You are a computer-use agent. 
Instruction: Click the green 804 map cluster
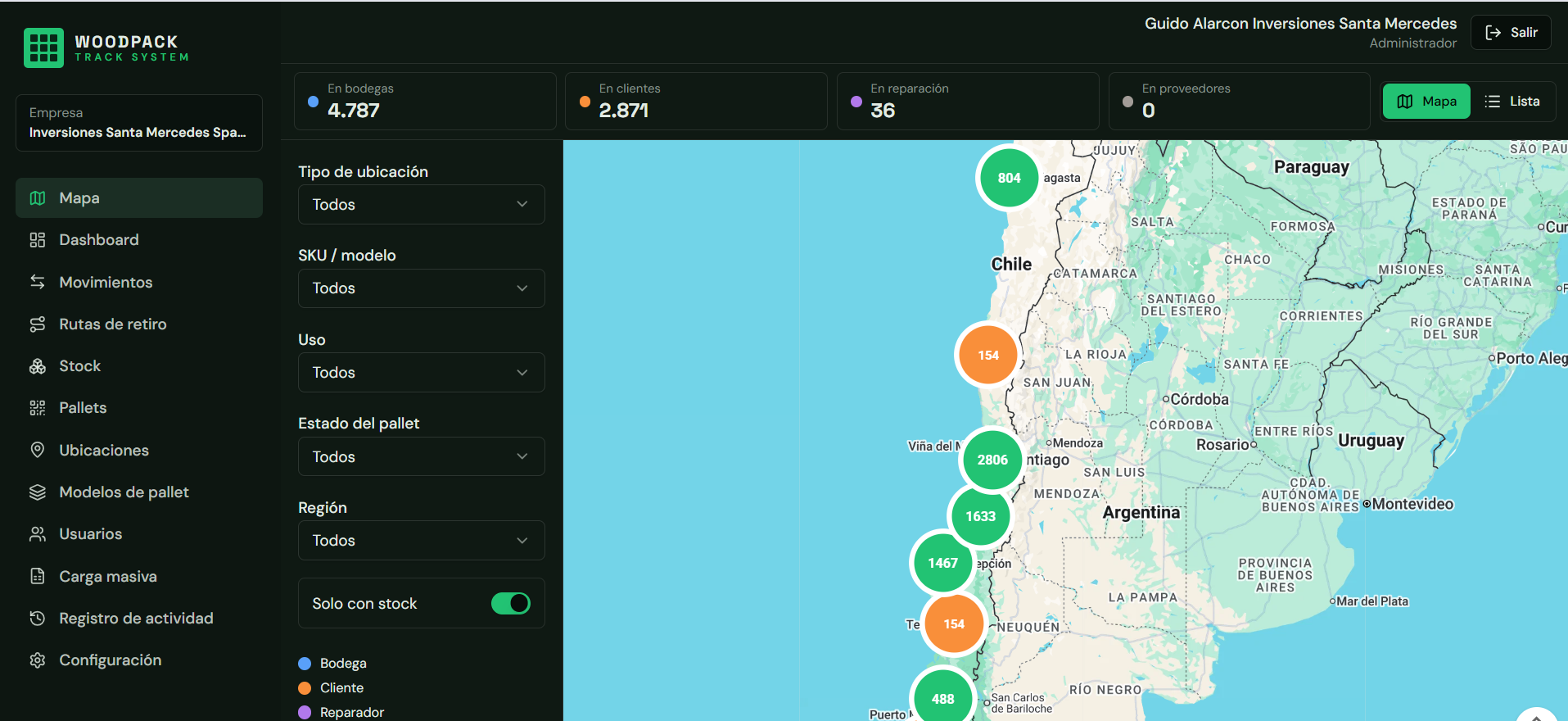1009,178
